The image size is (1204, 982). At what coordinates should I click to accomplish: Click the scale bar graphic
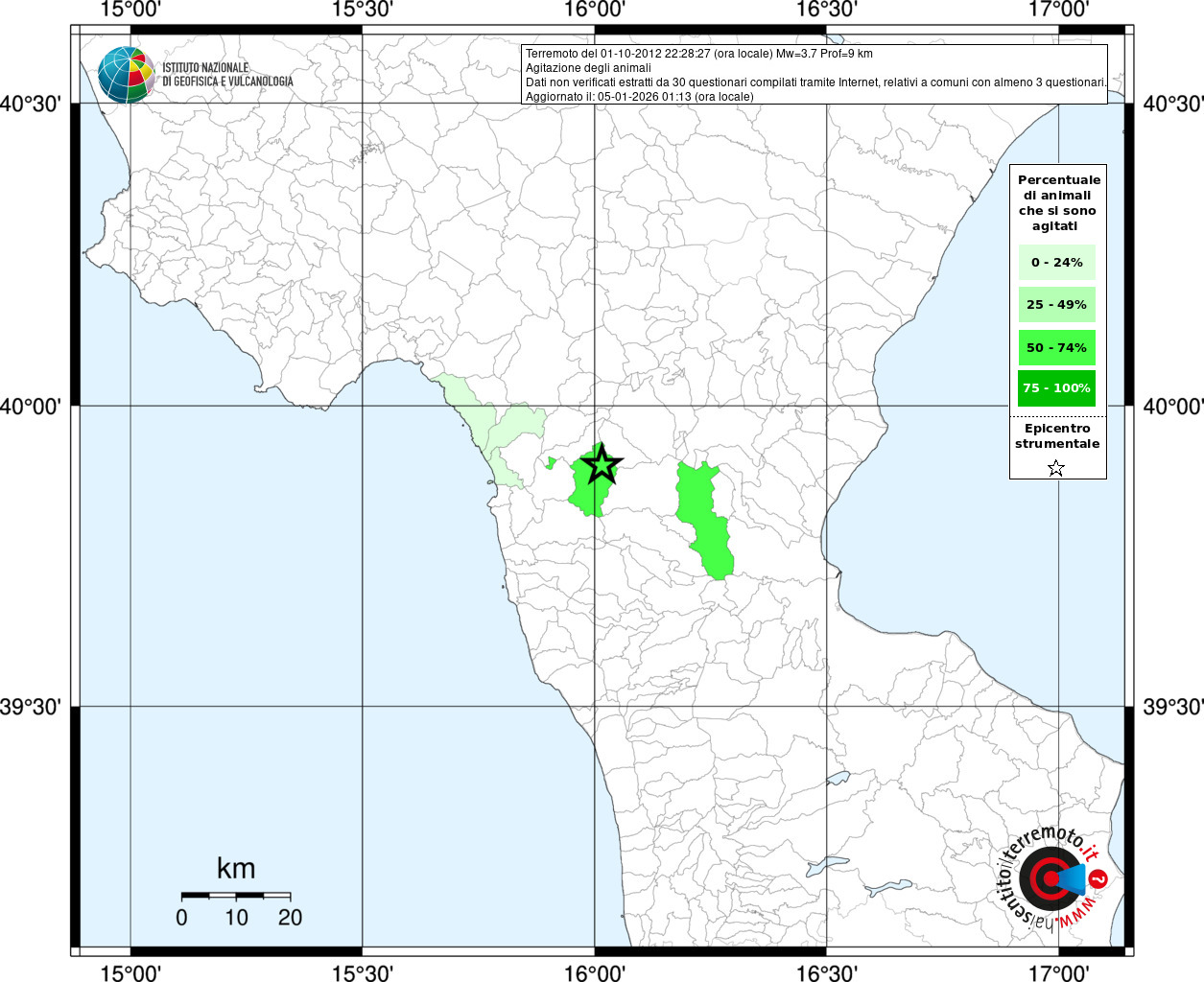tap(236, 896)
